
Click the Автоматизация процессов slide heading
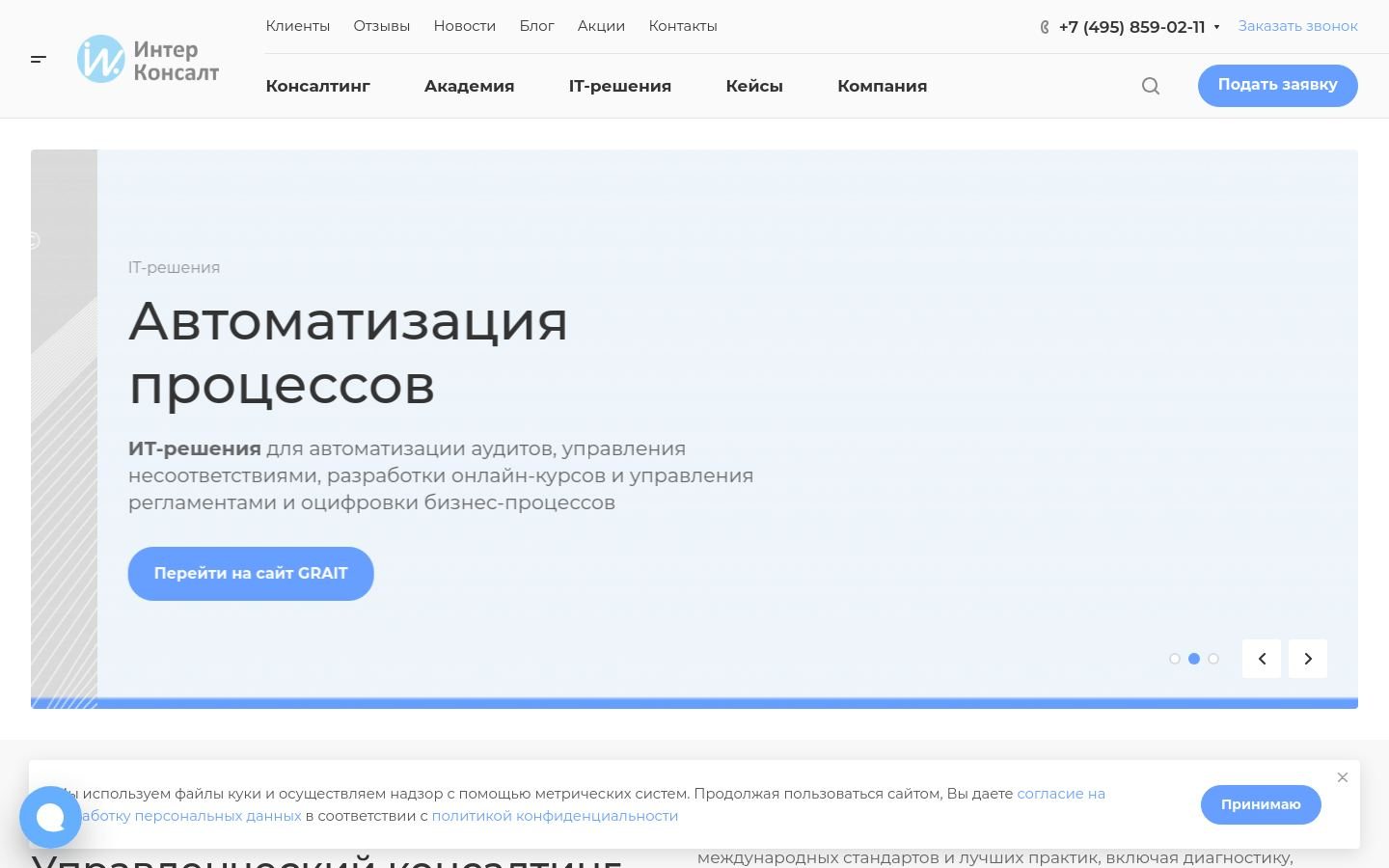pyautogui.click(x=348, y=353)
